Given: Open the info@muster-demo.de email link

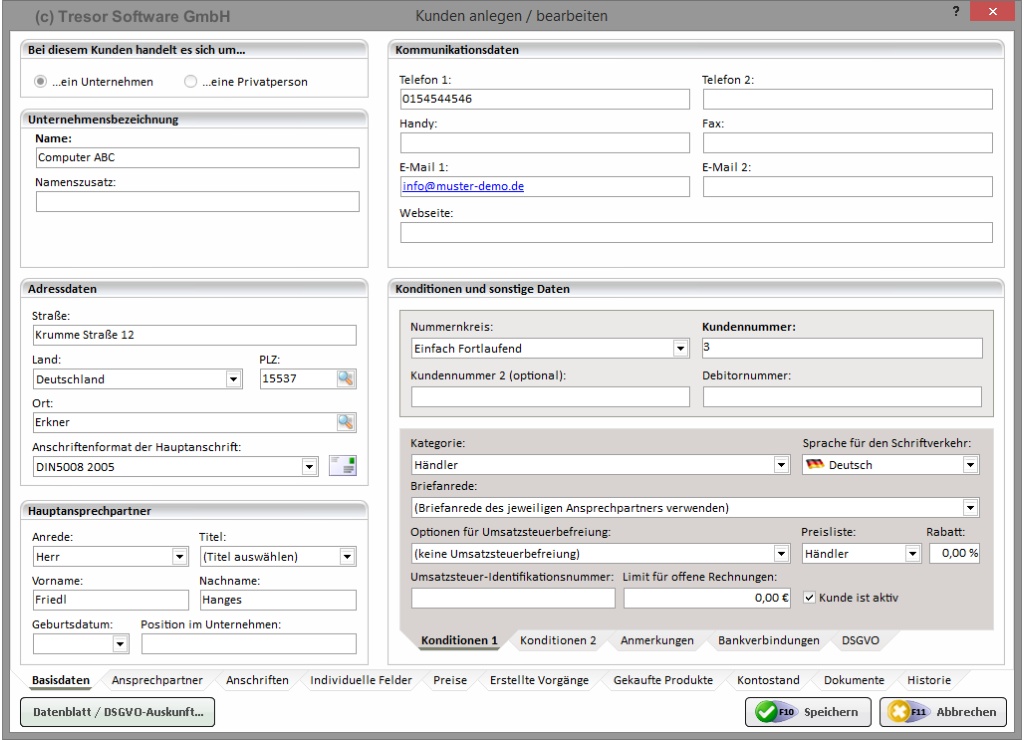Looking at the screenshot, I should pos(462,186).
